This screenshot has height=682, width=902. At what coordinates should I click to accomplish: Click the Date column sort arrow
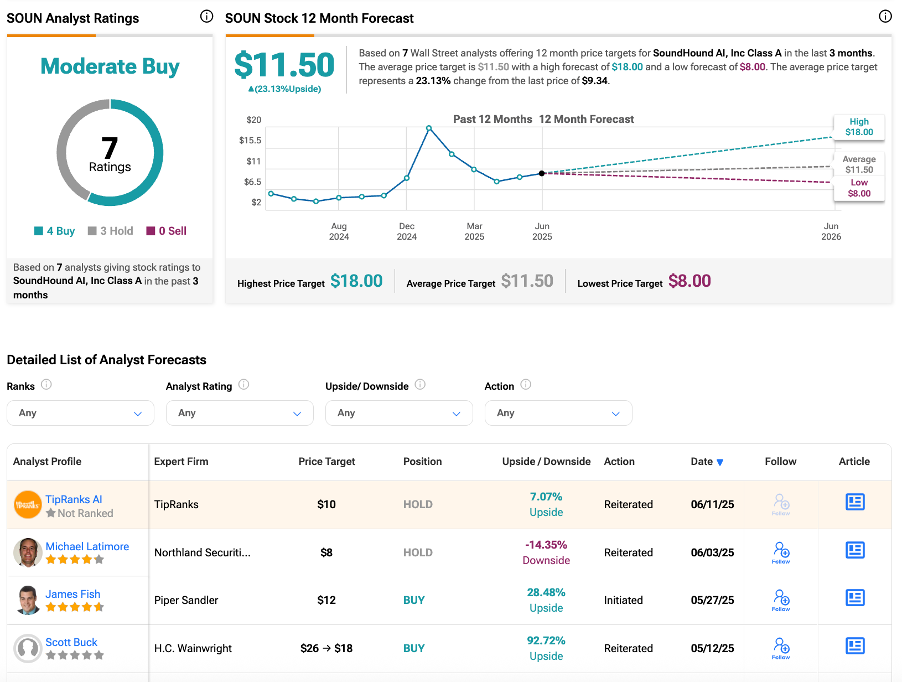pyautogui.click(x=720, y=462)
